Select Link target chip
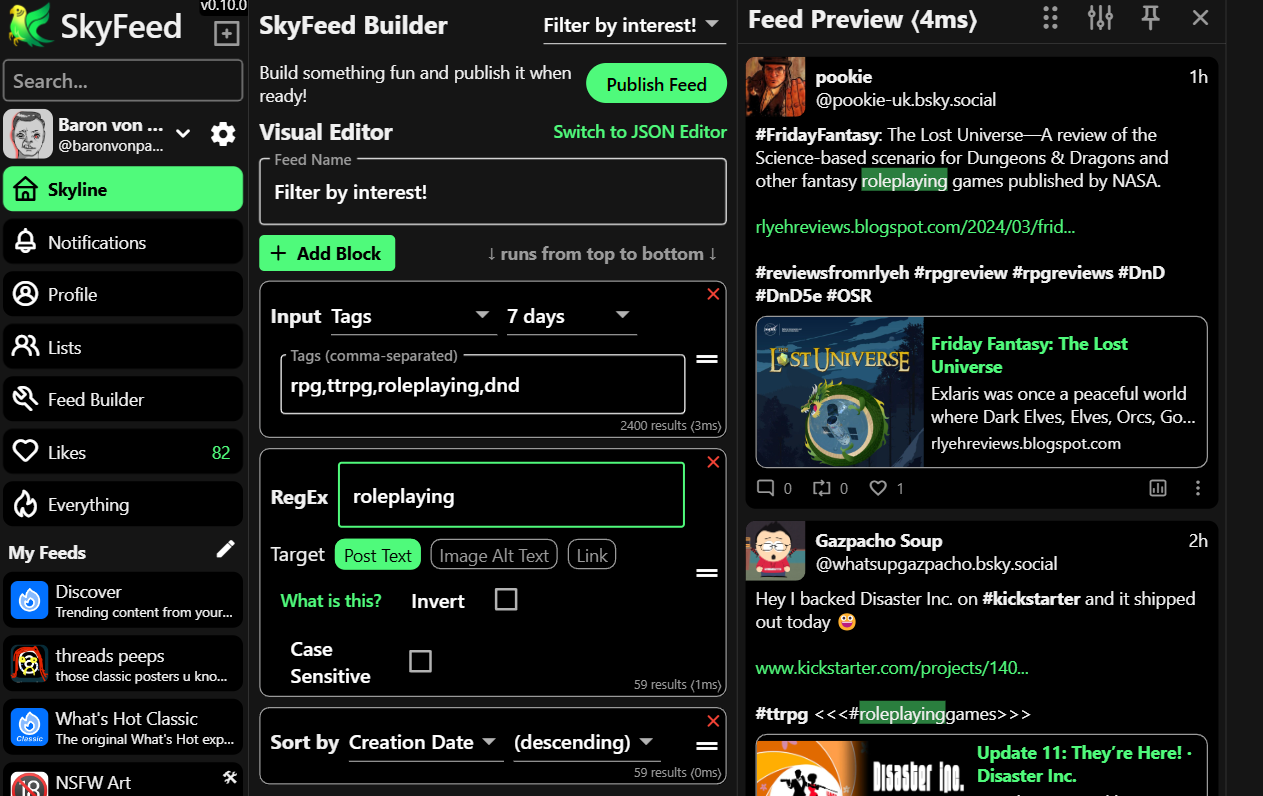 (x=592, y=555)
